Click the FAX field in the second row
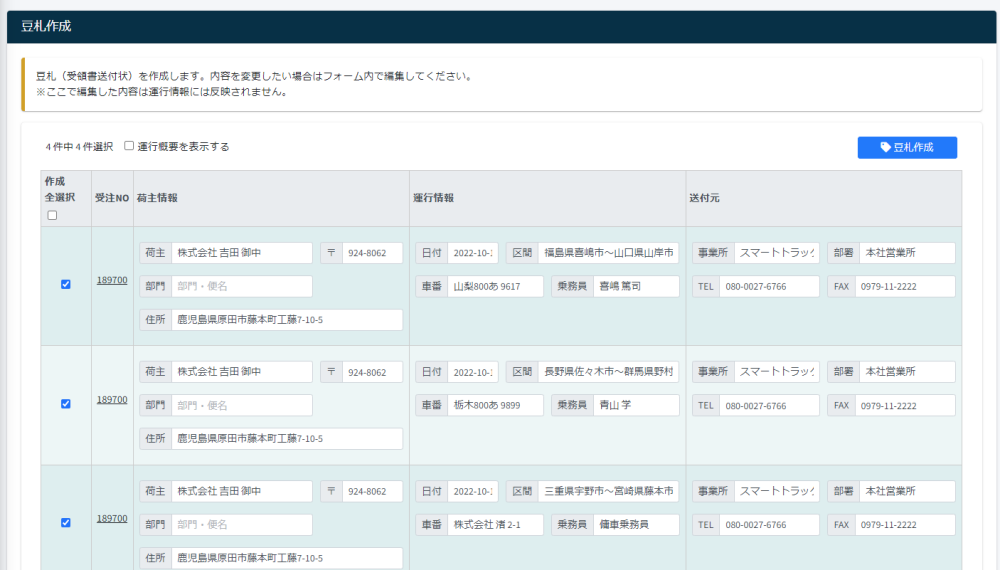The image size is (1000, 570). pyautogui.click(x=904, y=406)
